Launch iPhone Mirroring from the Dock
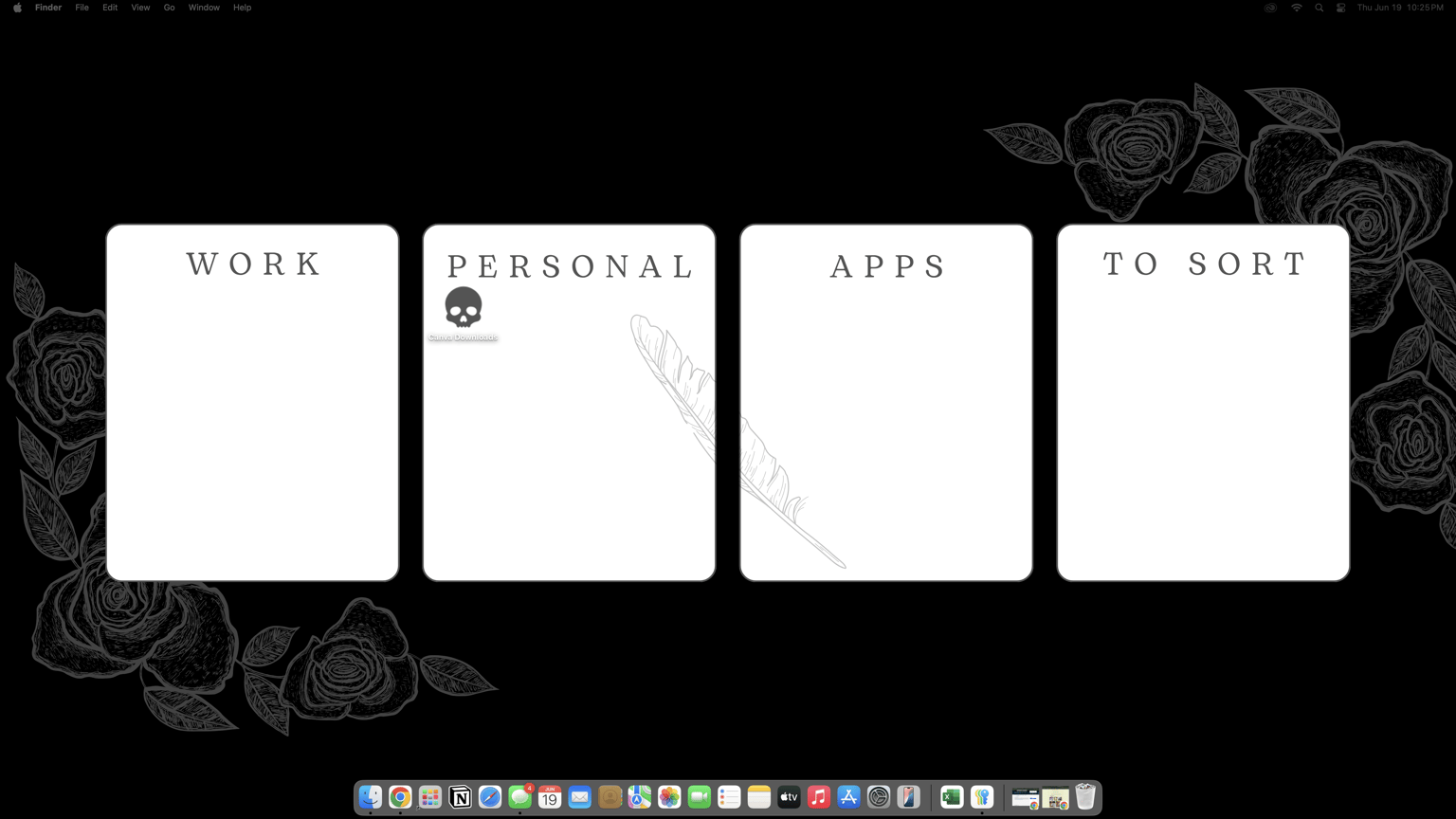 909,797
